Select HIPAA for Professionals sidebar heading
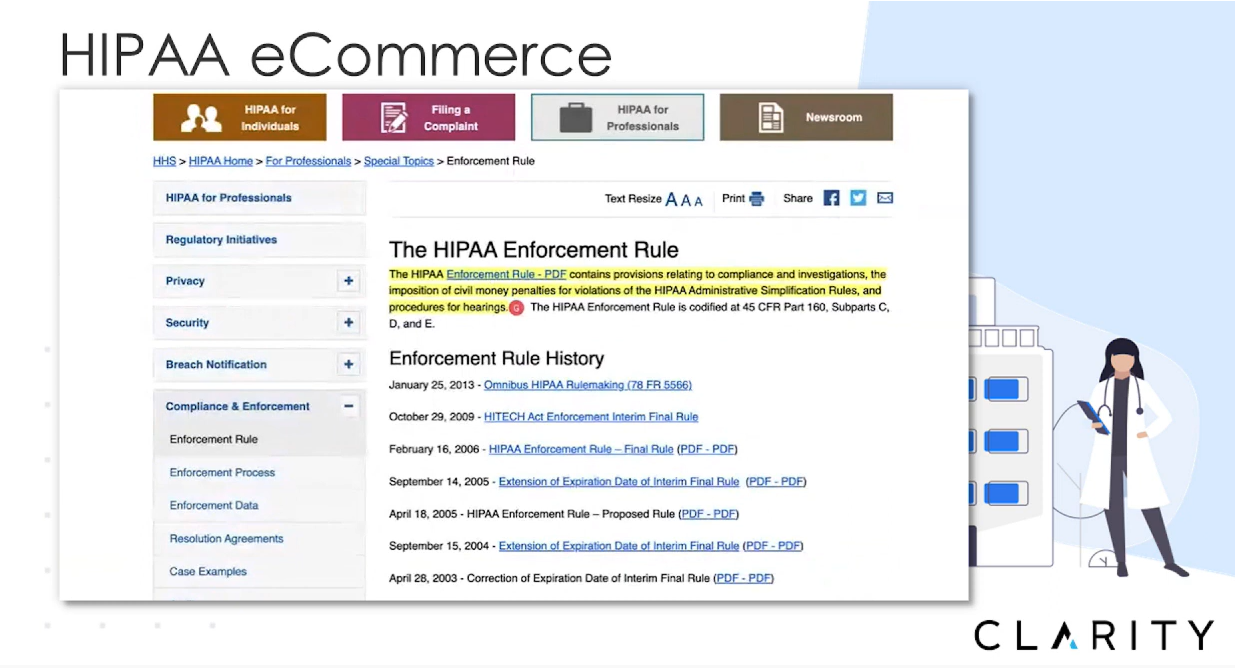This screenshot has width=1235, height=668. pyautogui.click(x=259, y=198)
